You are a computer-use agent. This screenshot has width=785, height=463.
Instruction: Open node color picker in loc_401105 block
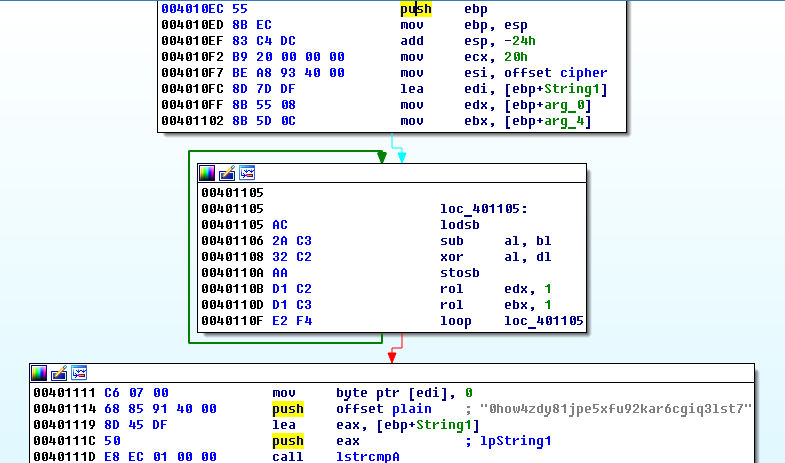point(207,173)
